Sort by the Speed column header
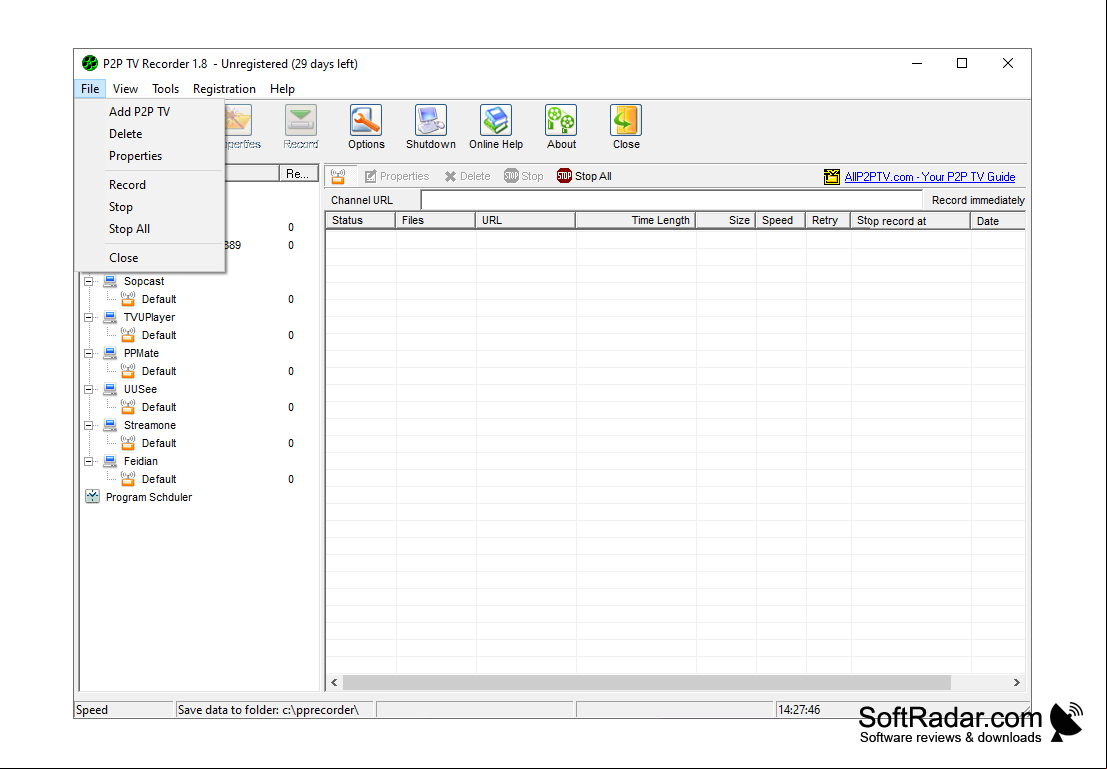 coord(781,220)
